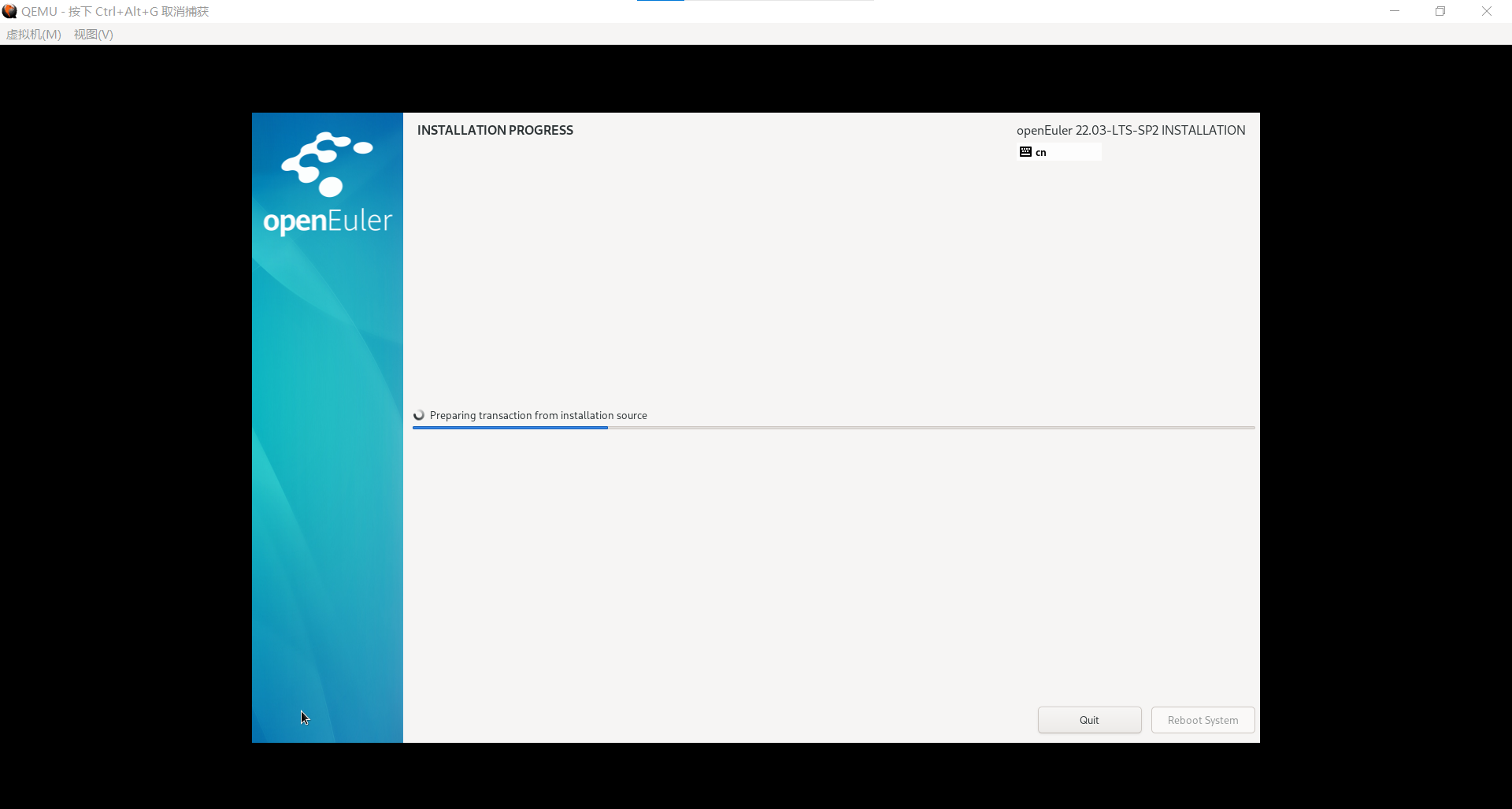
Task: Click the cn keyboard layout indicator
Action: click(1059, 152)
